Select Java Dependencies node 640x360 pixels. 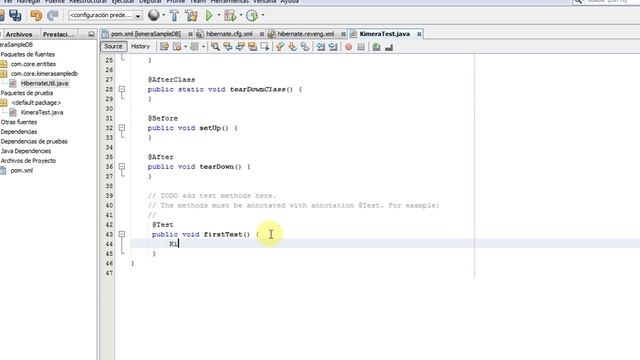coord(26,151)
